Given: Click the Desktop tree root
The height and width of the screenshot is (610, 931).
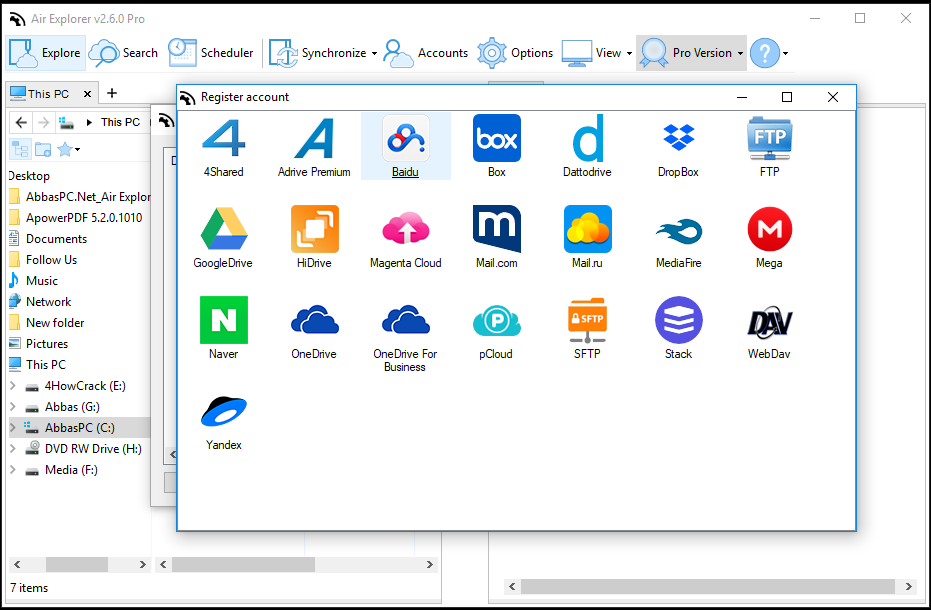Looking at the screenshot, I should [x=28, y=176].
